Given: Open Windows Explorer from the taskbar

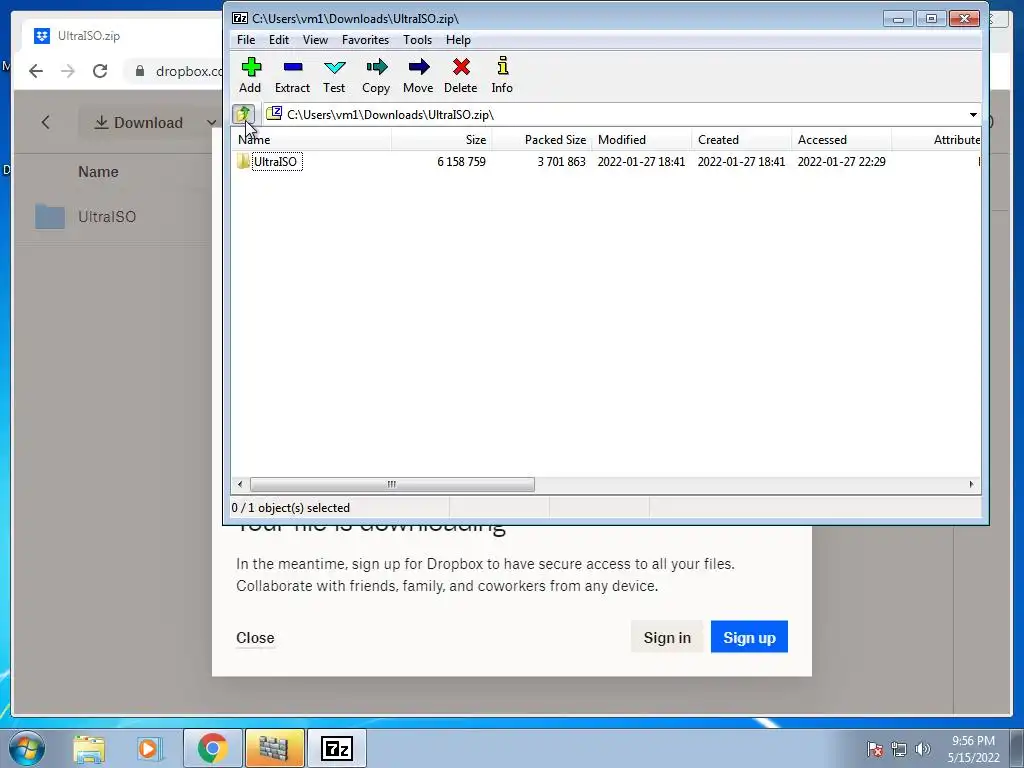Looking at the screenshot, I should pos(89,748).
